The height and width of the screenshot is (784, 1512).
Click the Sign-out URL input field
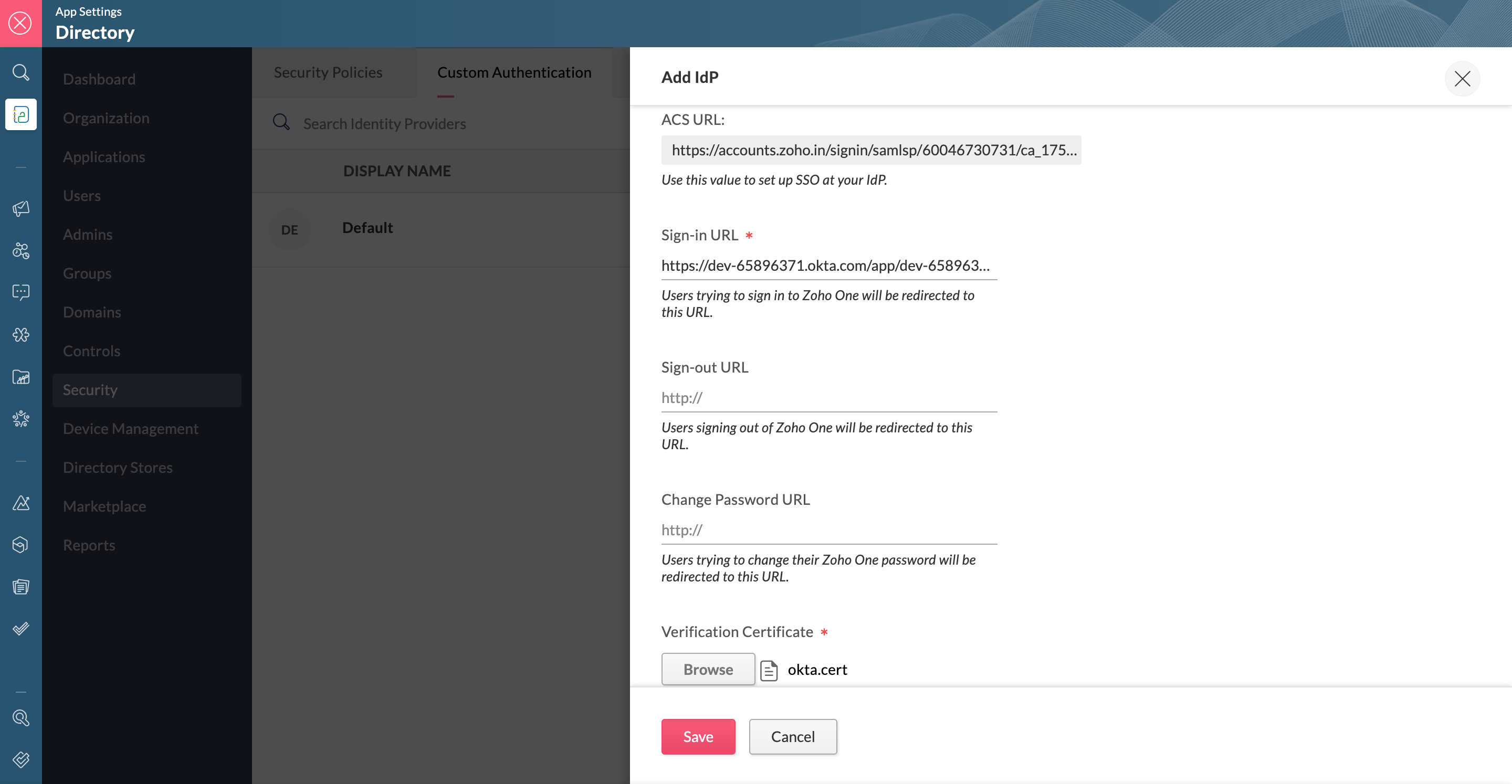click(x=828, y=398)
